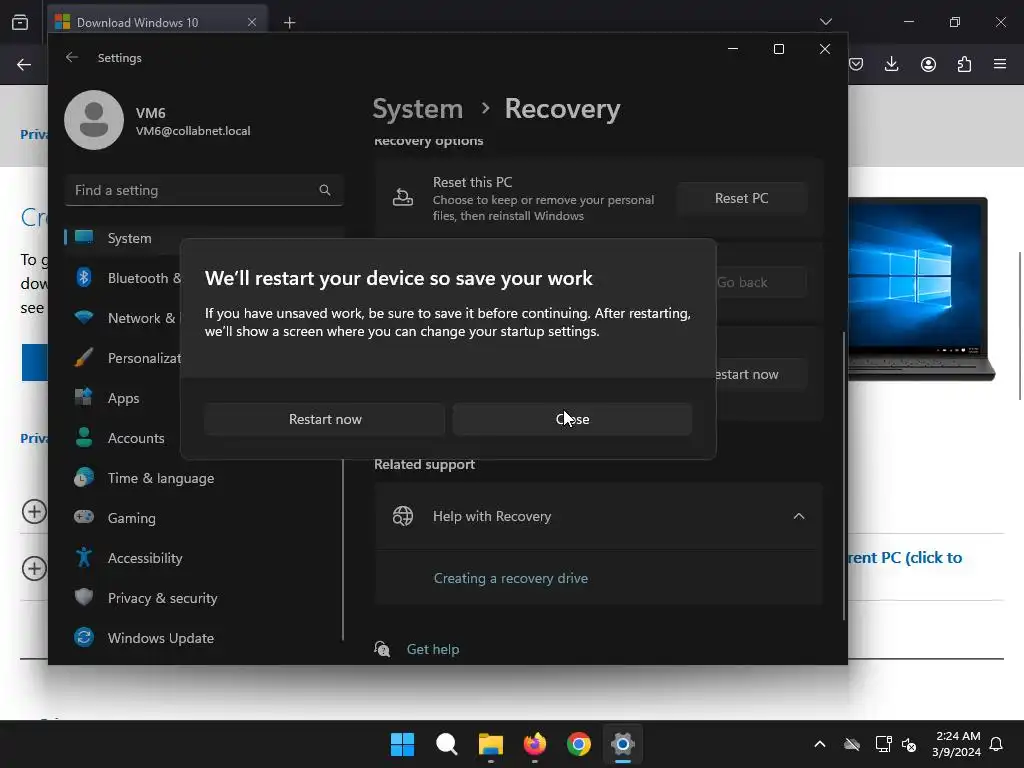Click the Gaming controller icon

[84, 517]
